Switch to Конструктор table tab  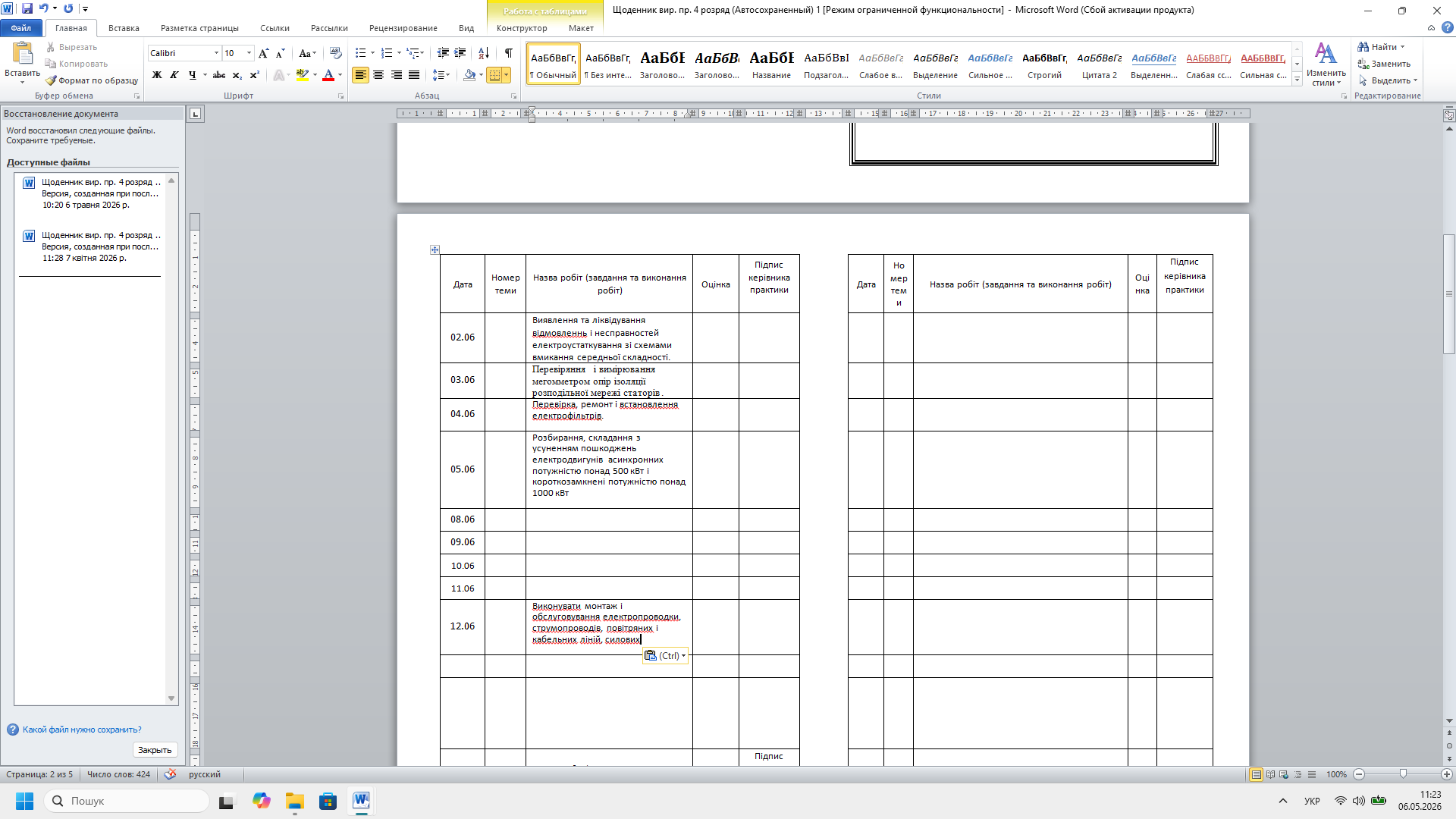522,28
